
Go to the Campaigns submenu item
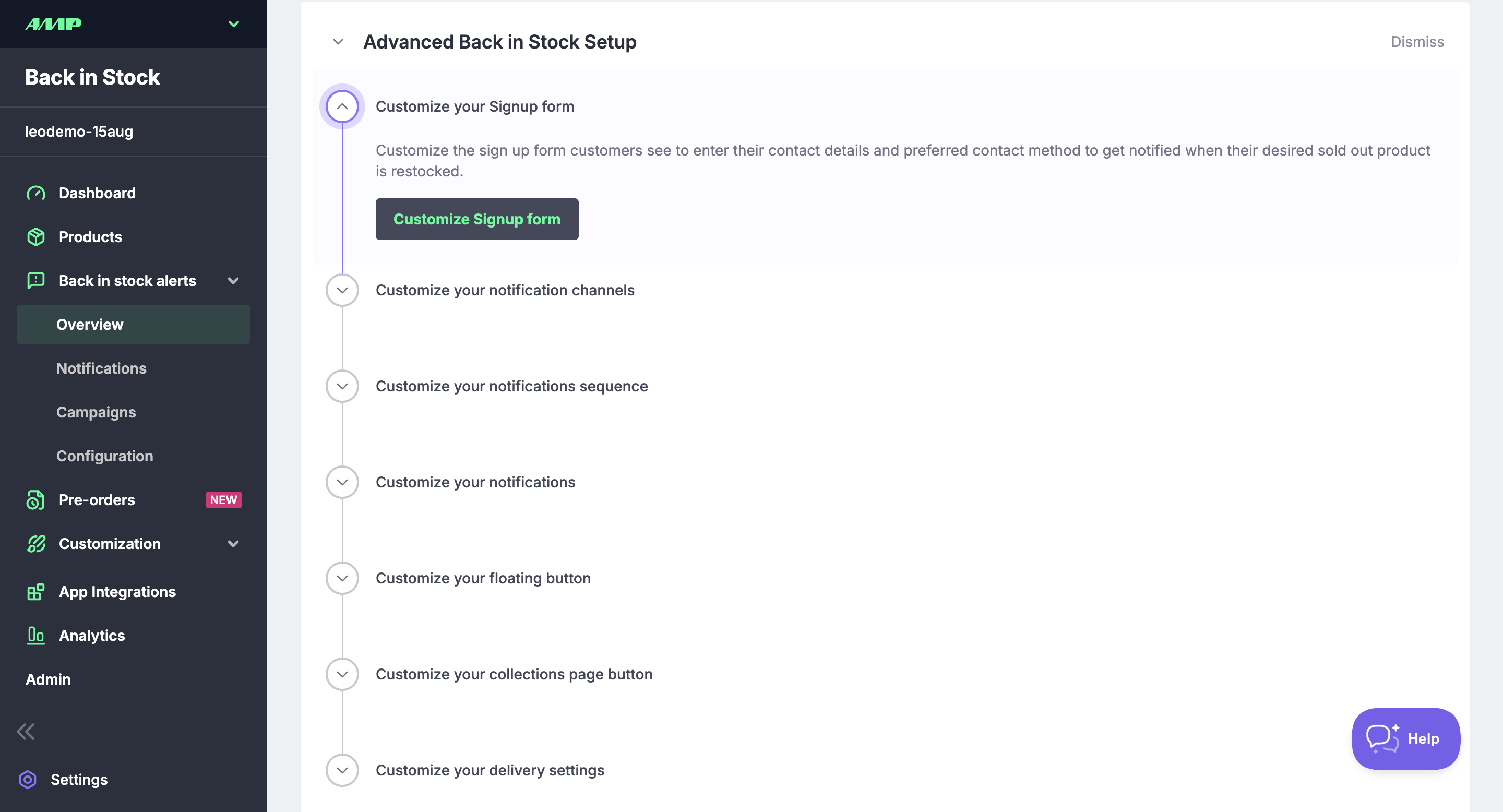point(96,412)
